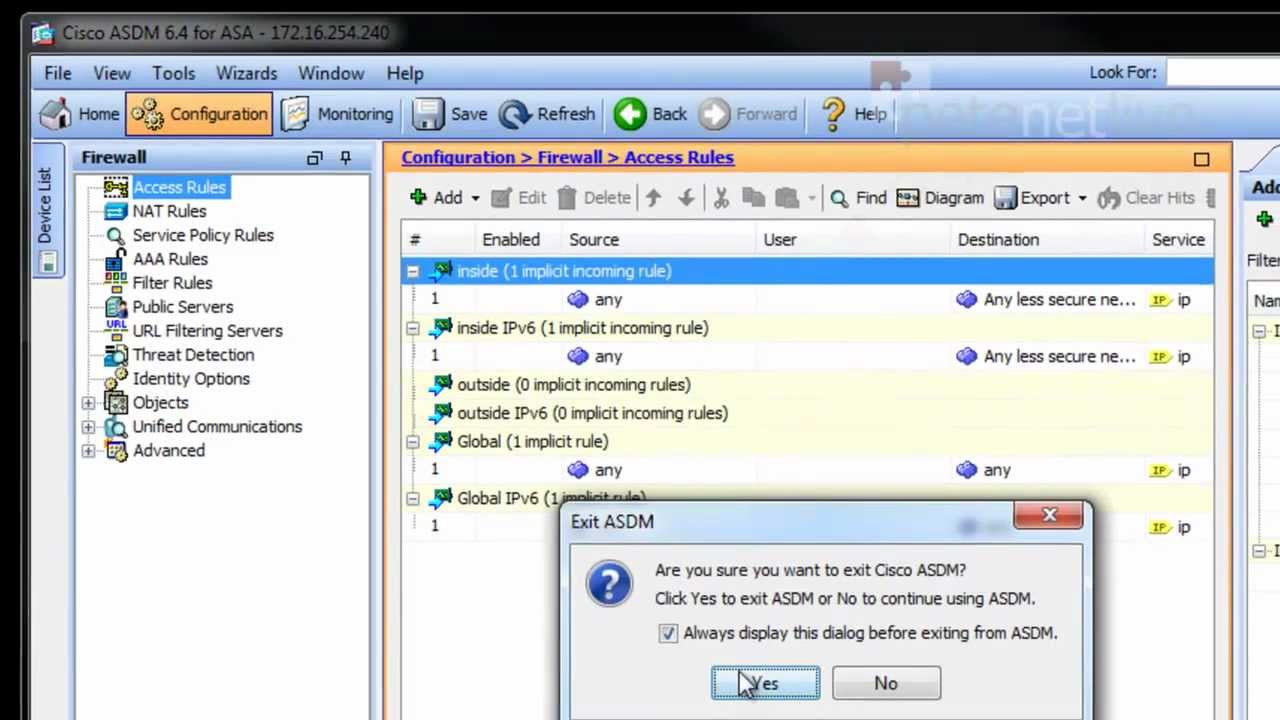Open the Configuration view
This screenshot has width=1280, height=720.
[x=199, y=114]
